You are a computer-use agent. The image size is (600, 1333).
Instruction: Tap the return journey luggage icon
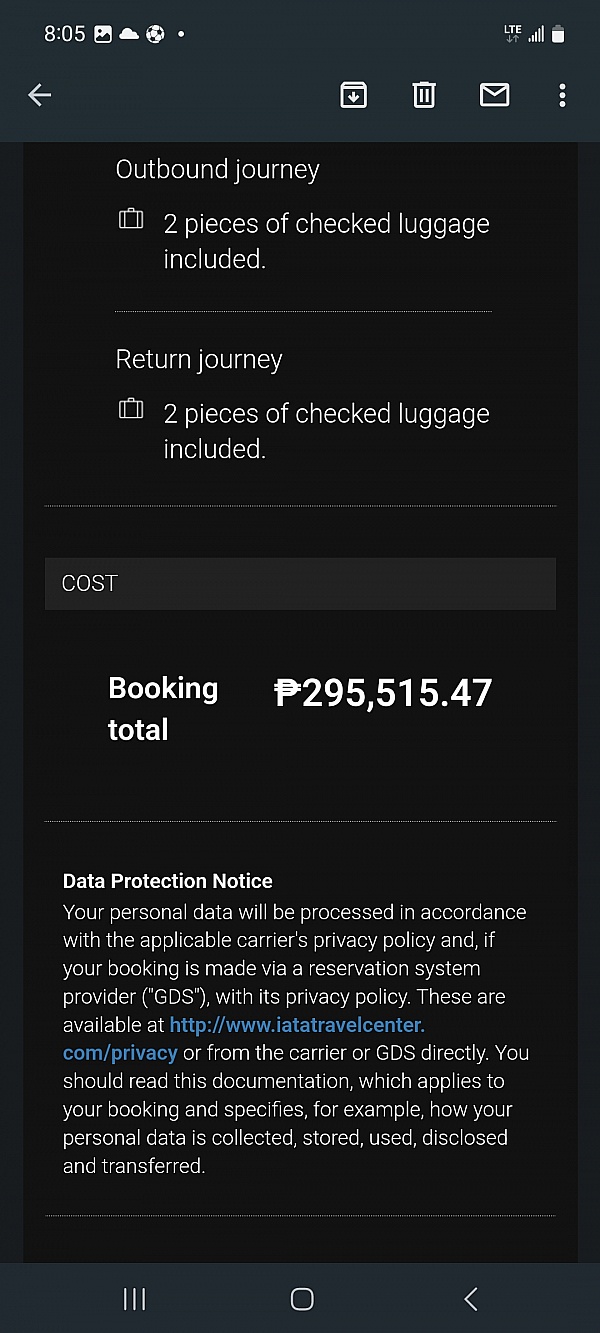point(131,409)
